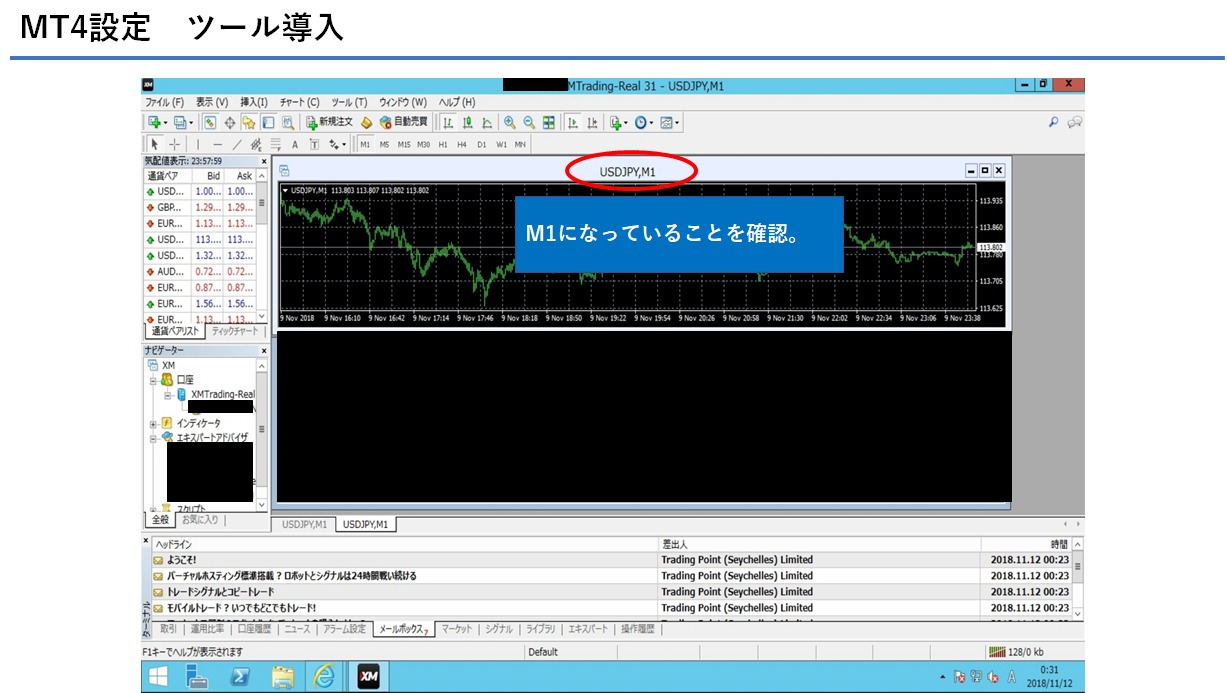Toggle the Data Window crosshair-circle icon
Viewport: 1227px width, 693px height.
(230, 123)
